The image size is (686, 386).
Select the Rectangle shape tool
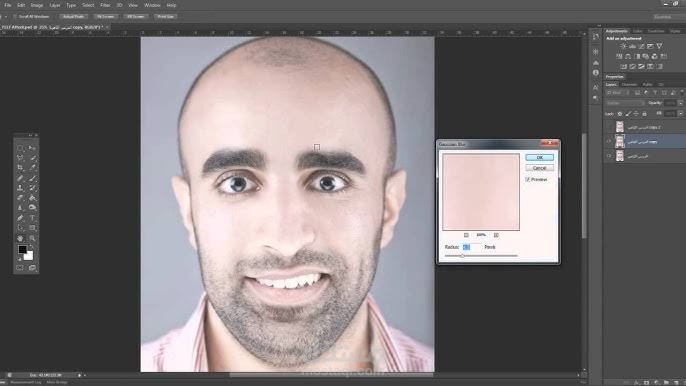pos(32,228)
